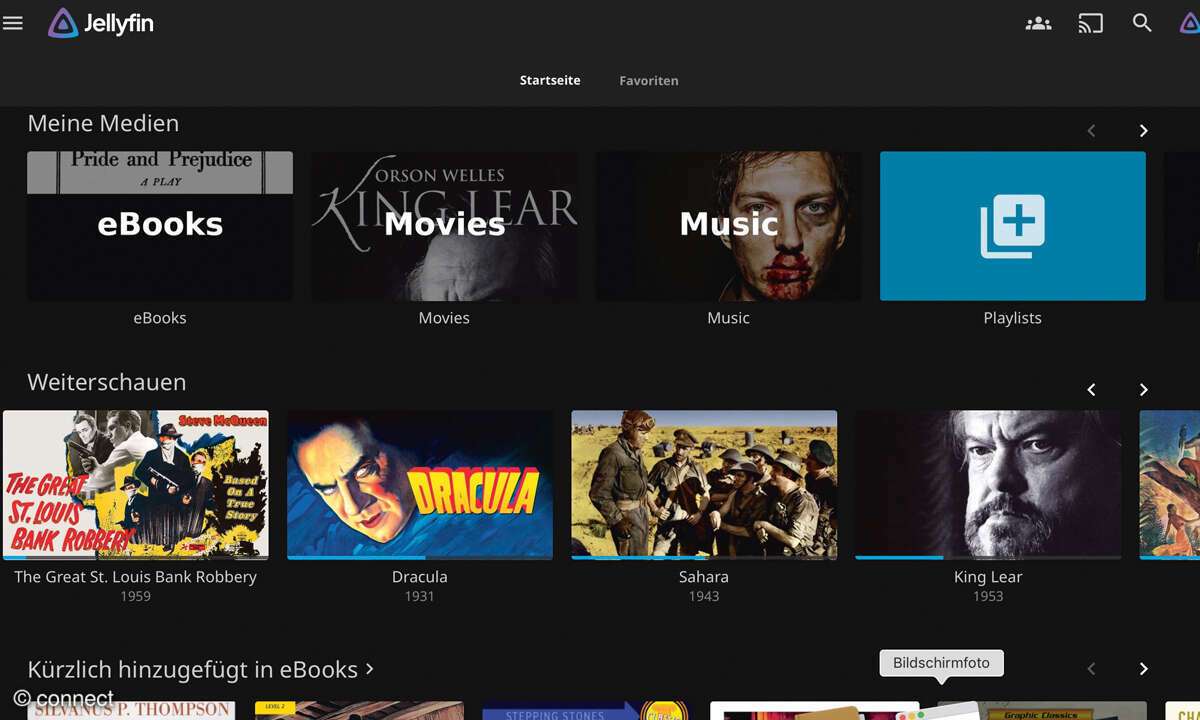Viewport: 1200px width, 720px height.
Task: Go to next page in Weiterschauen
Action: click(1143, 389)
